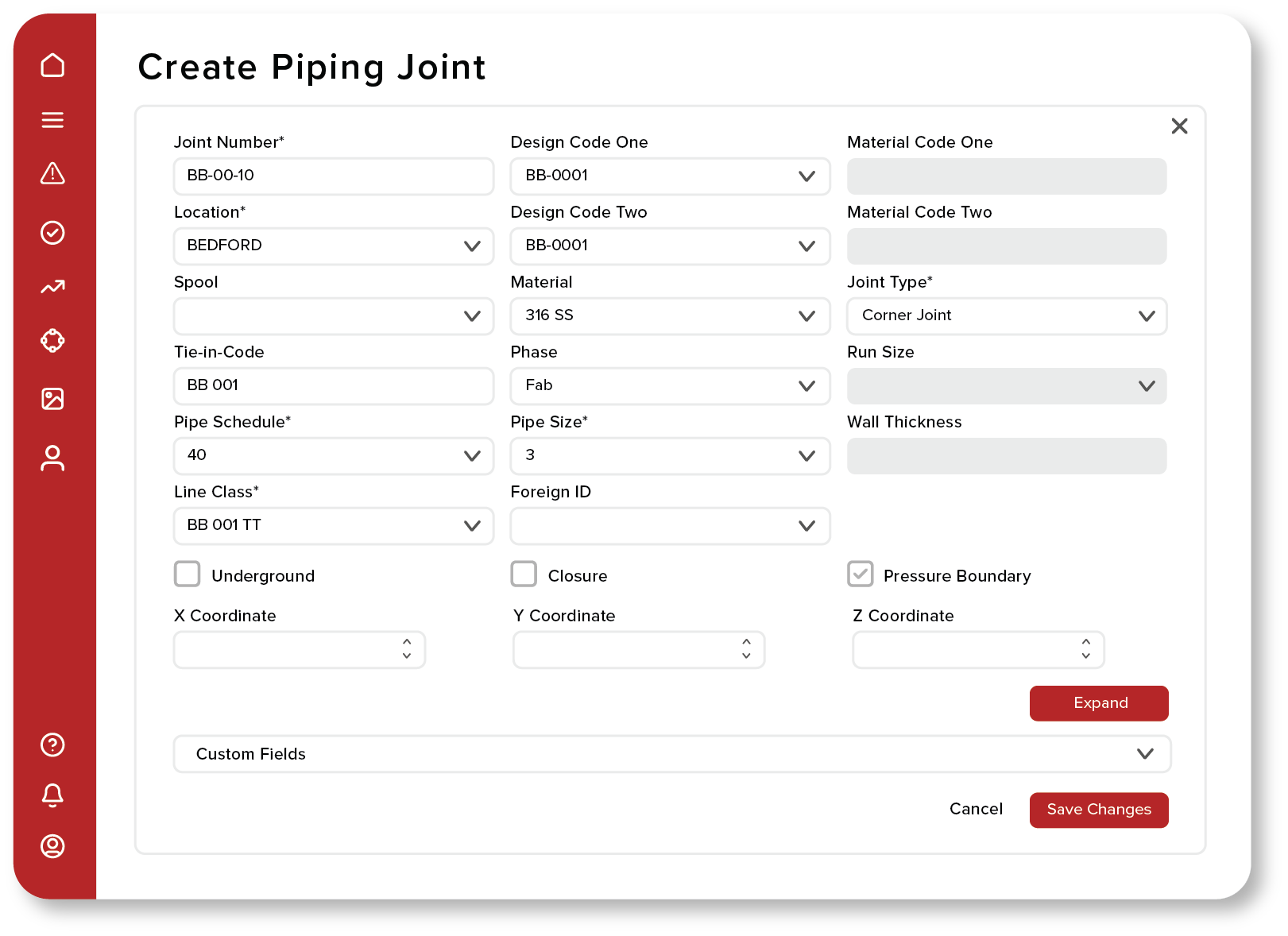Viewport: 1288px width, 936px height.
Task: Check the Underground checkbox
Action: (x=187, y=574)
